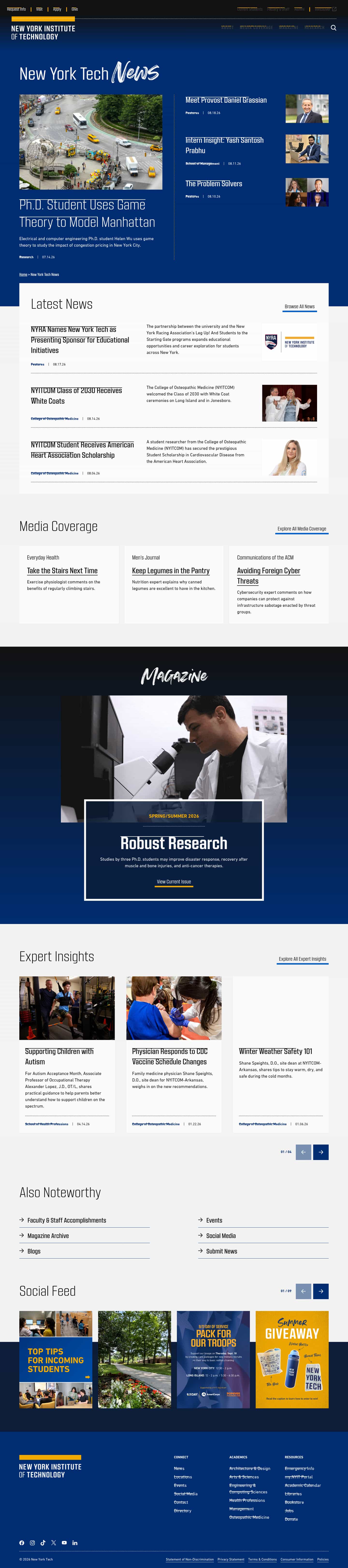The image size is (348, 1568).
Task: Open Architecture & Design in footer Academics
Action: click(250, 1468)
